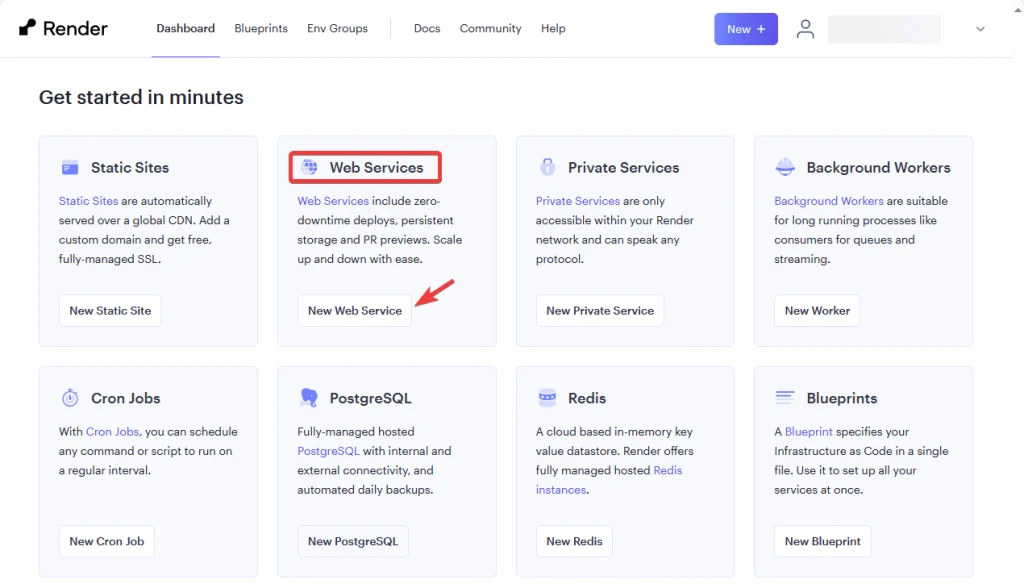The image size is (1024, 584).
Task: Click the Render logo
Action: (63, 29)
